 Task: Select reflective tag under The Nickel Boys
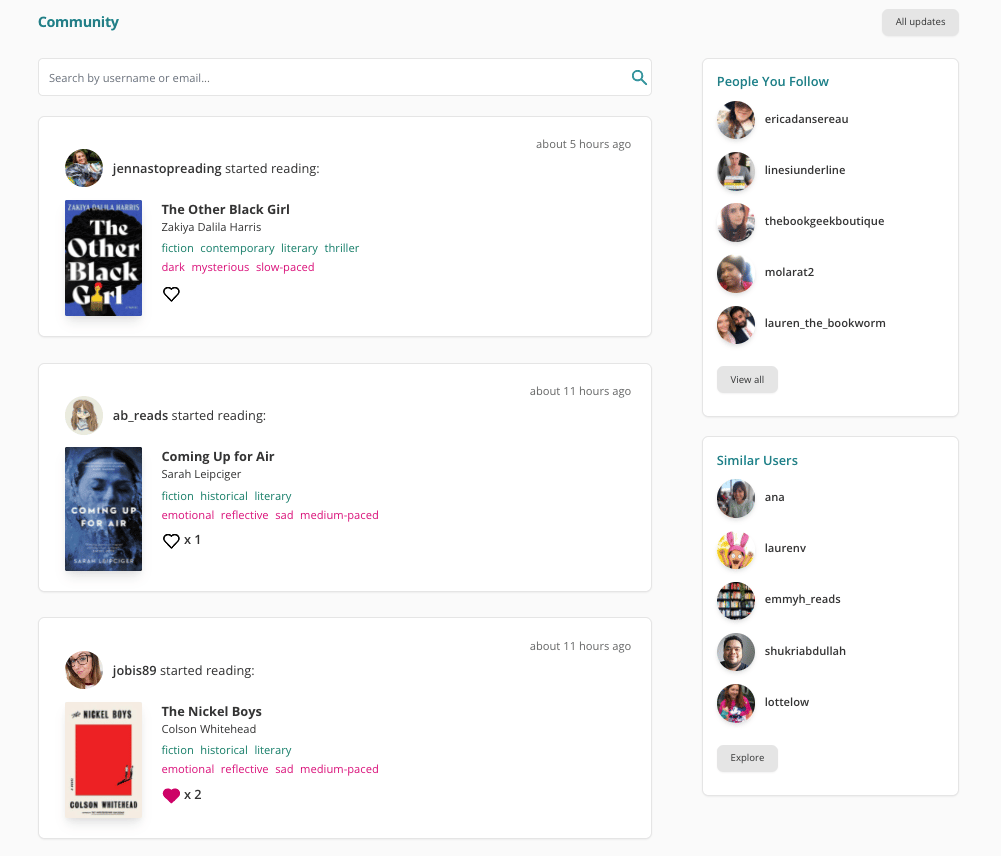(x=245, y=769)
